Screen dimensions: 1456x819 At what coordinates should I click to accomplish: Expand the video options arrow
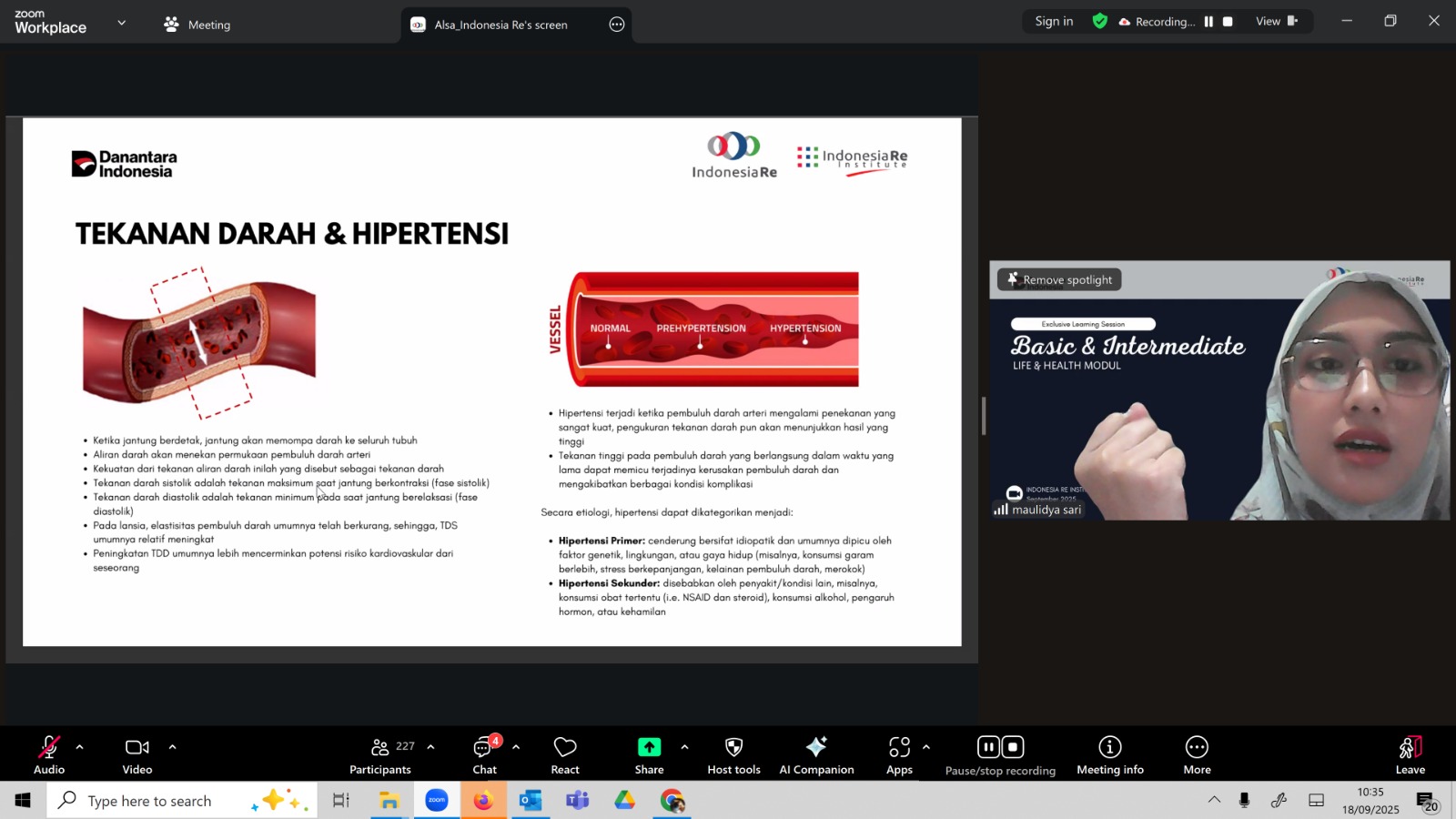(x=172, y=747)
